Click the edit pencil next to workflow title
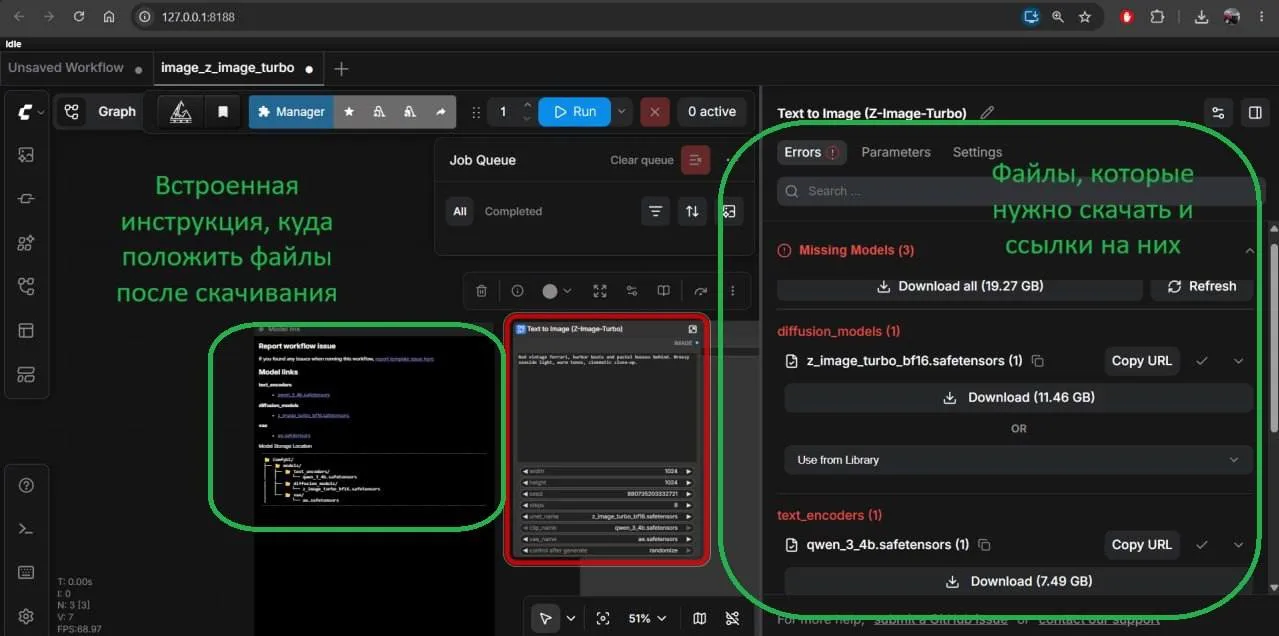This screenshot has height=636, width=1279. click(x=987, y=113)
